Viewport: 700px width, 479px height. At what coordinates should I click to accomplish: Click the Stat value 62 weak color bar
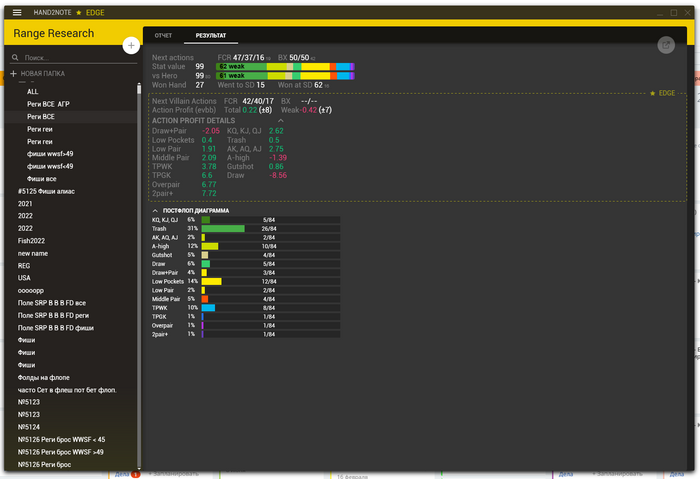pos(285,67)
